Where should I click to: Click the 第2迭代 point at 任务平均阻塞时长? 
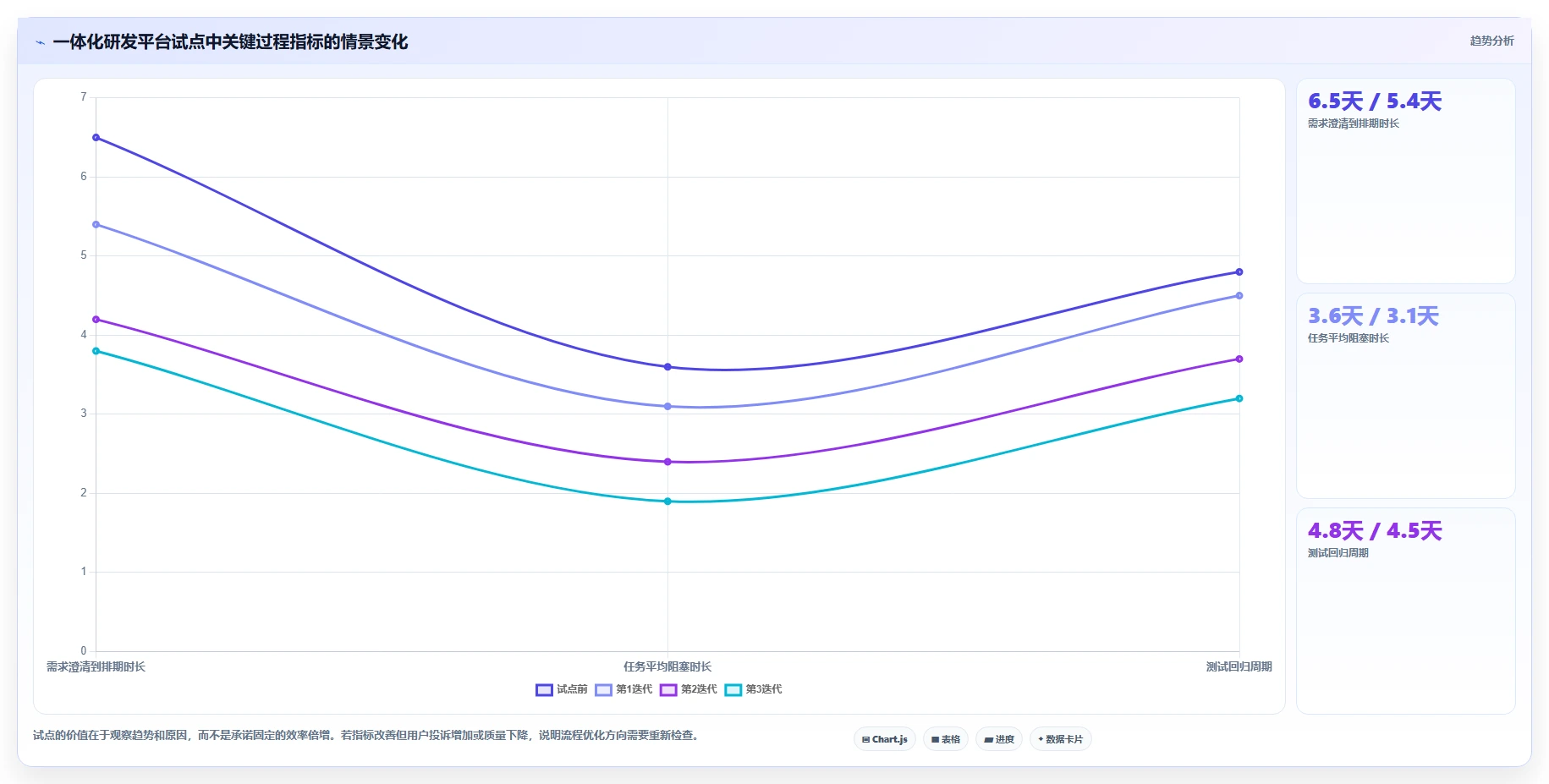[x=667, y=462]
